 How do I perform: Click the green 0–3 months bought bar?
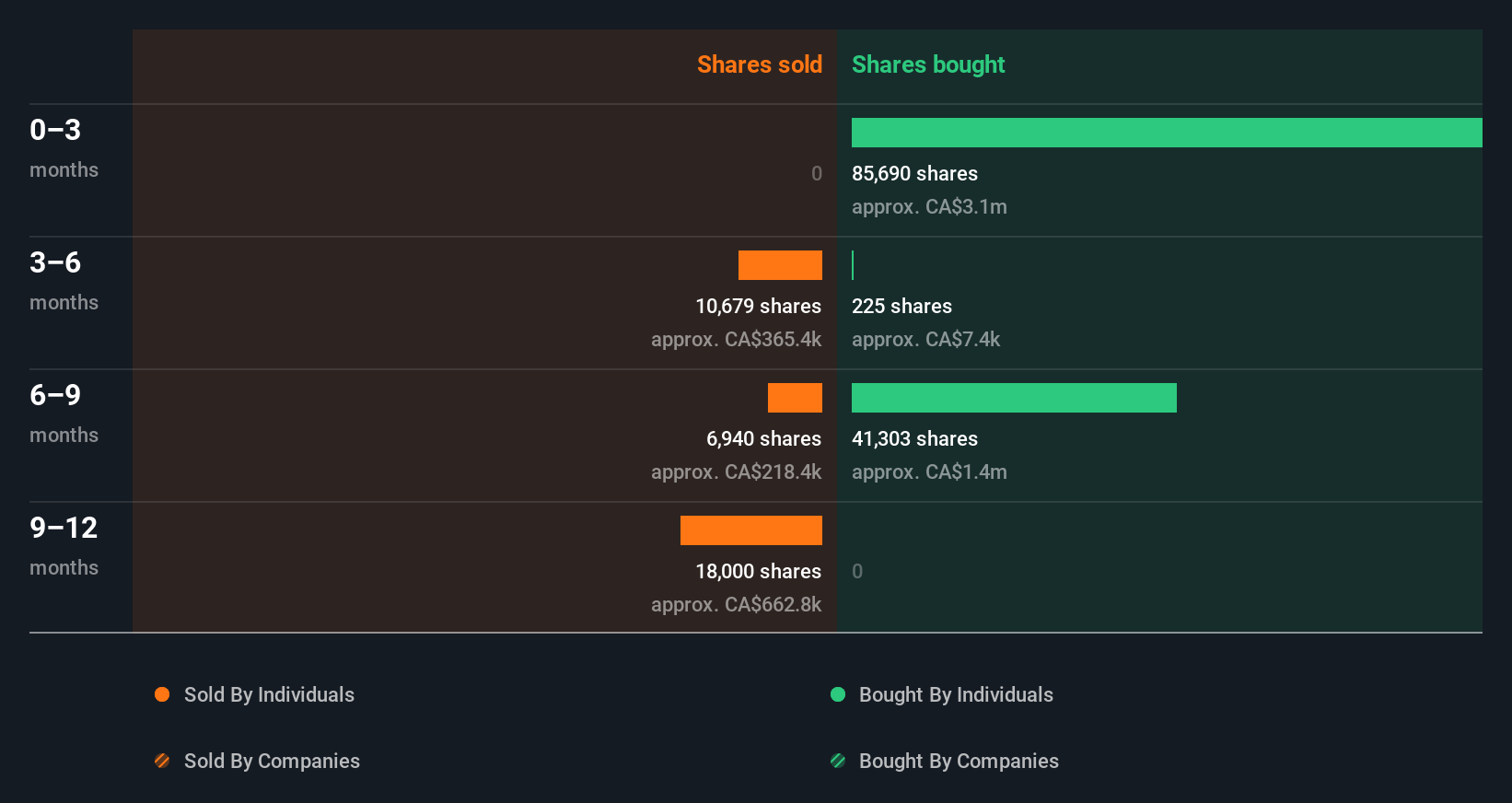click(x=1167, y=133)
